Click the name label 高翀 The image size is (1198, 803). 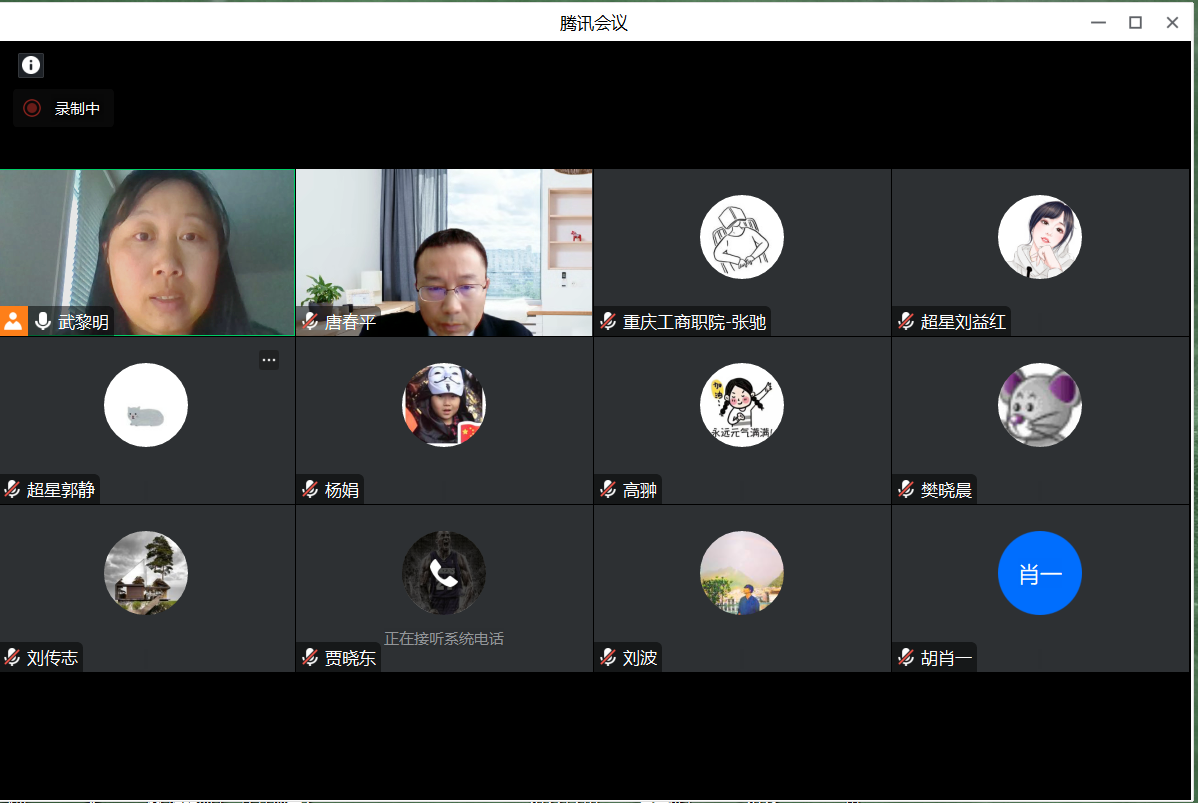coord(639,491)
